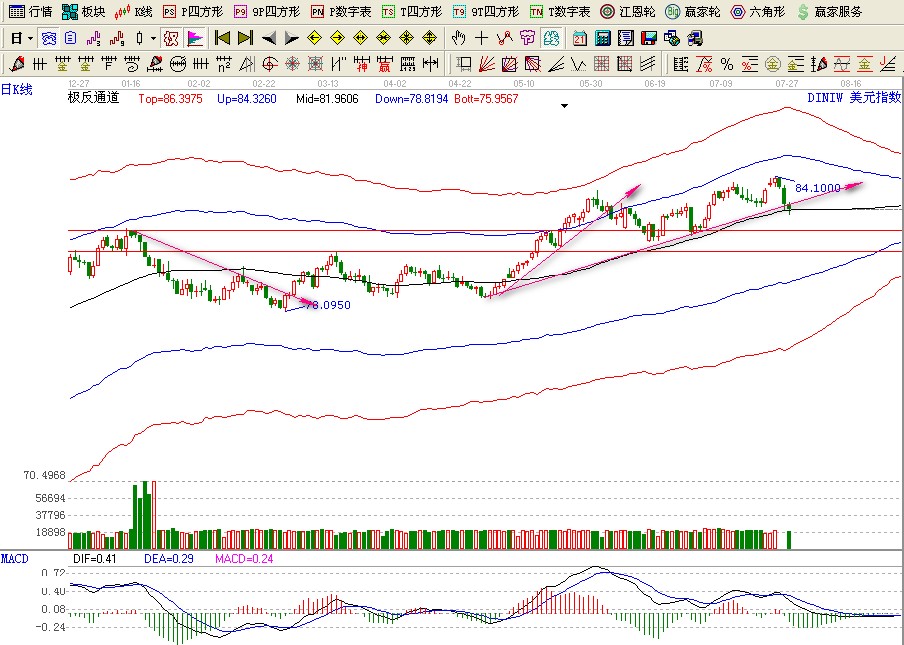Select the hand pan tool

(x=459, y=39)
